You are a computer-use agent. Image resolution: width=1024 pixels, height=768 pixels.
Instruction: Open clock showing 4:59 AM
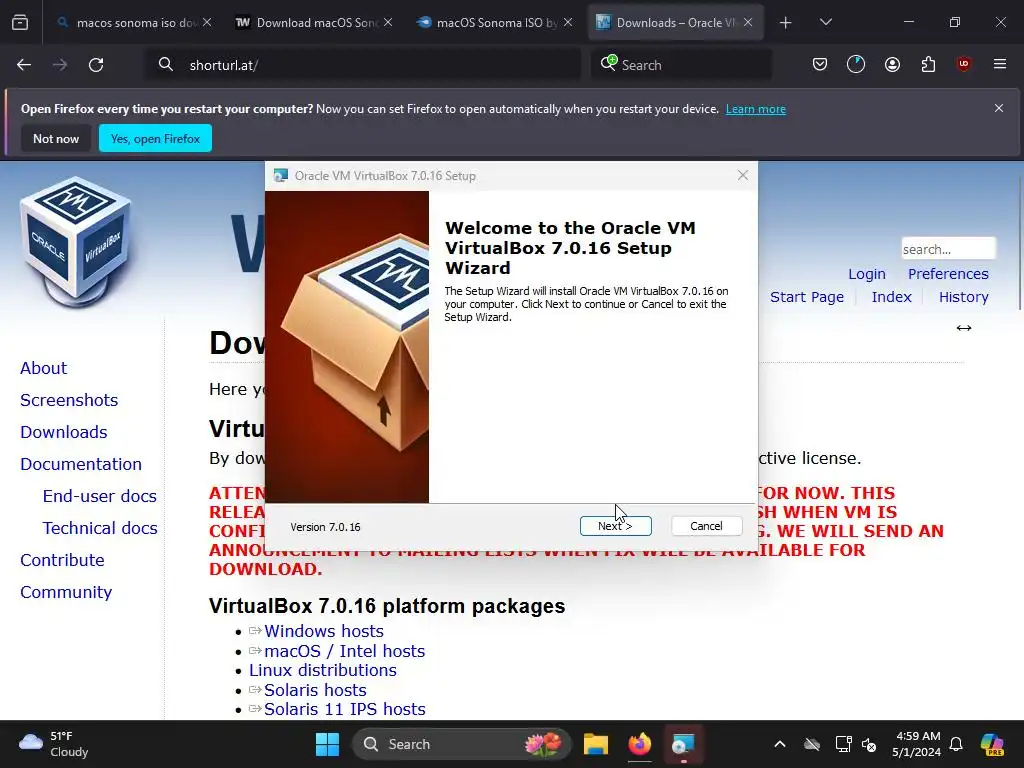click(x=917, y=744)
